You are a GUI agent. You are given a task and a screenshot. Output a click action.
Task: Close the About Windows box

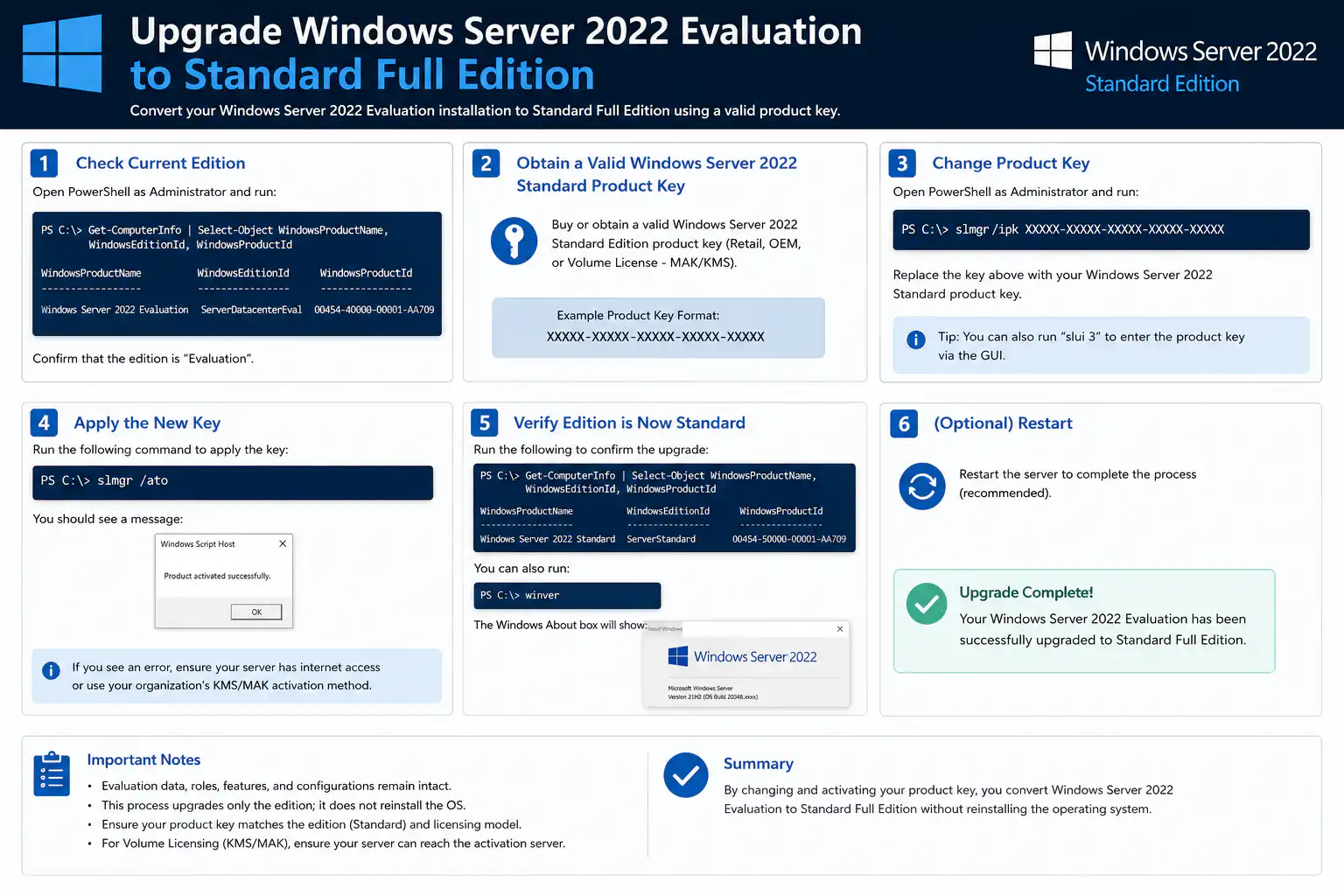click(x=840, y=629)
